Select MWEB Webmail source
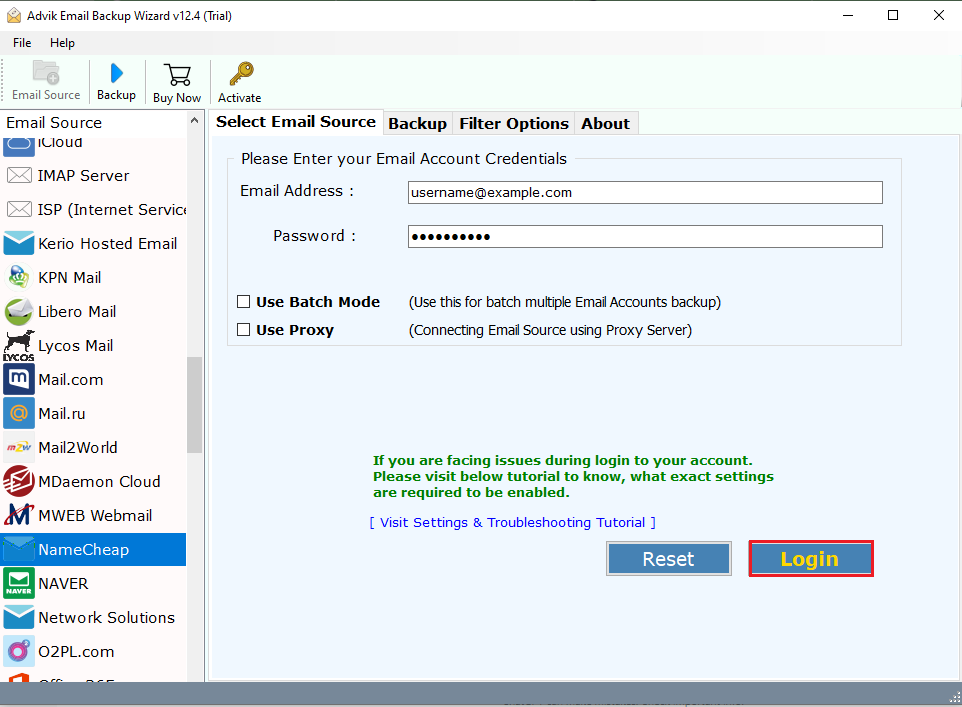The height and width of the screenshot is (707, 962). pyautogui.click(x=94, y=516)
